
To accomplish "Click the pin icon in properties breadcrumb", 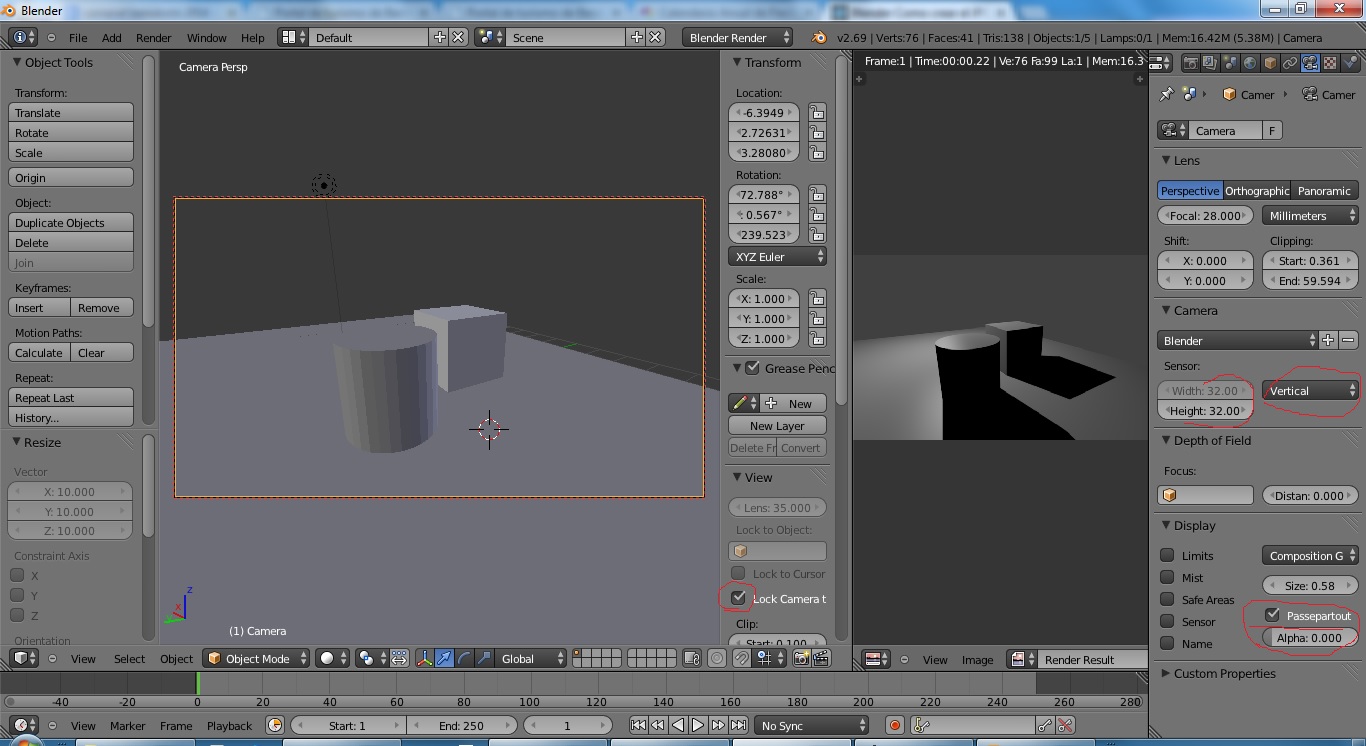I will tap(1166, 94).
